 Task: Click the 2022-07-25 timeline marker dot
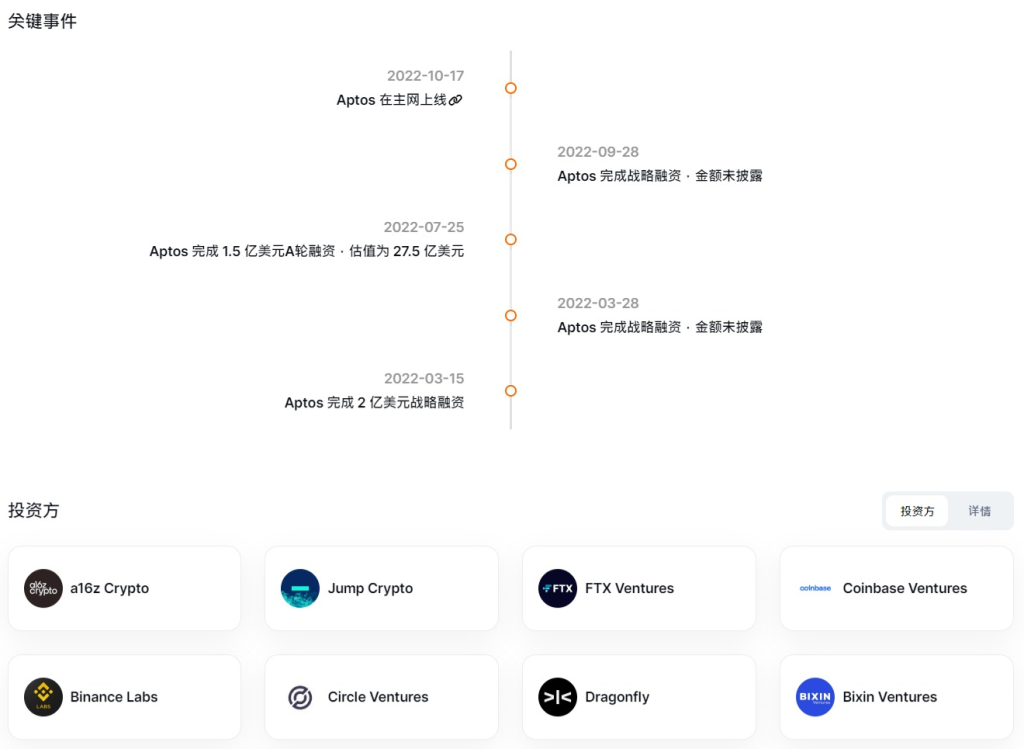511,240
